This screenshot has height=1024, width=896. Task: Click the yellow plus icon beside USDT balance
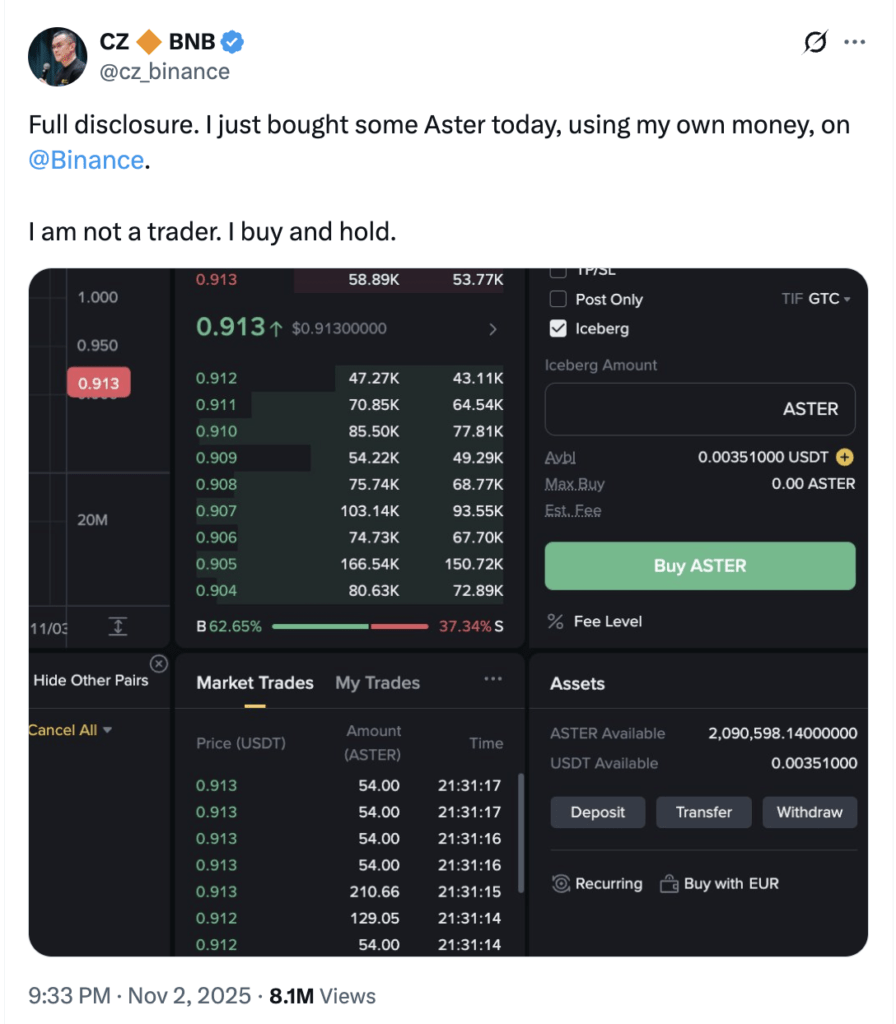click(845, 457)
